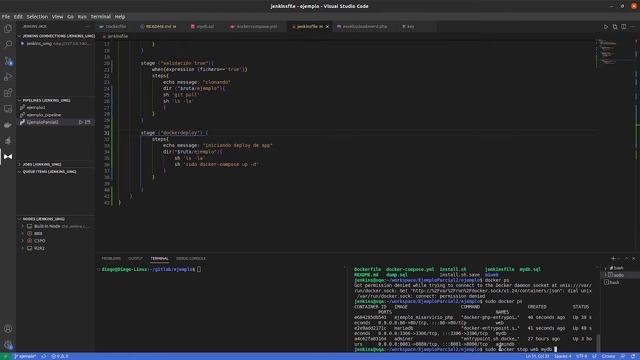Run the EjemploParcial1 pipeline play icon
The height and width of the screenshot is (360, 640).
click(x=81, y=122)
